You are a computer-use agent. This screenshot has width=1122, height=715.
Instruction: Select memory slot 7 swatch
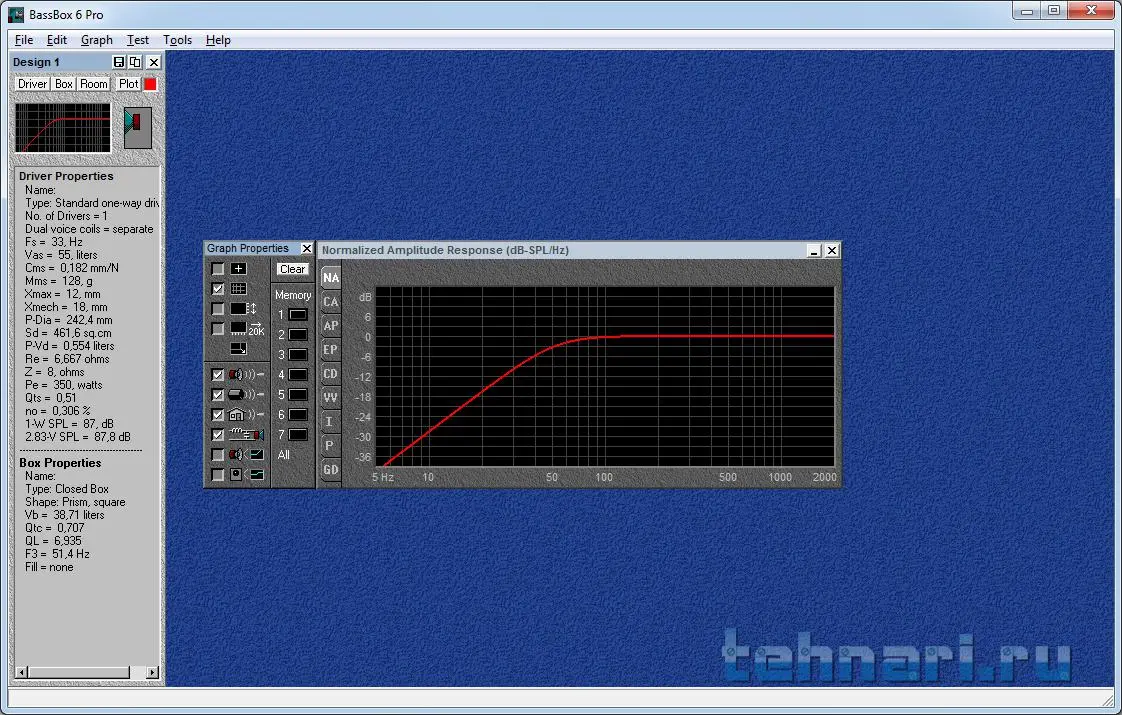298,435
